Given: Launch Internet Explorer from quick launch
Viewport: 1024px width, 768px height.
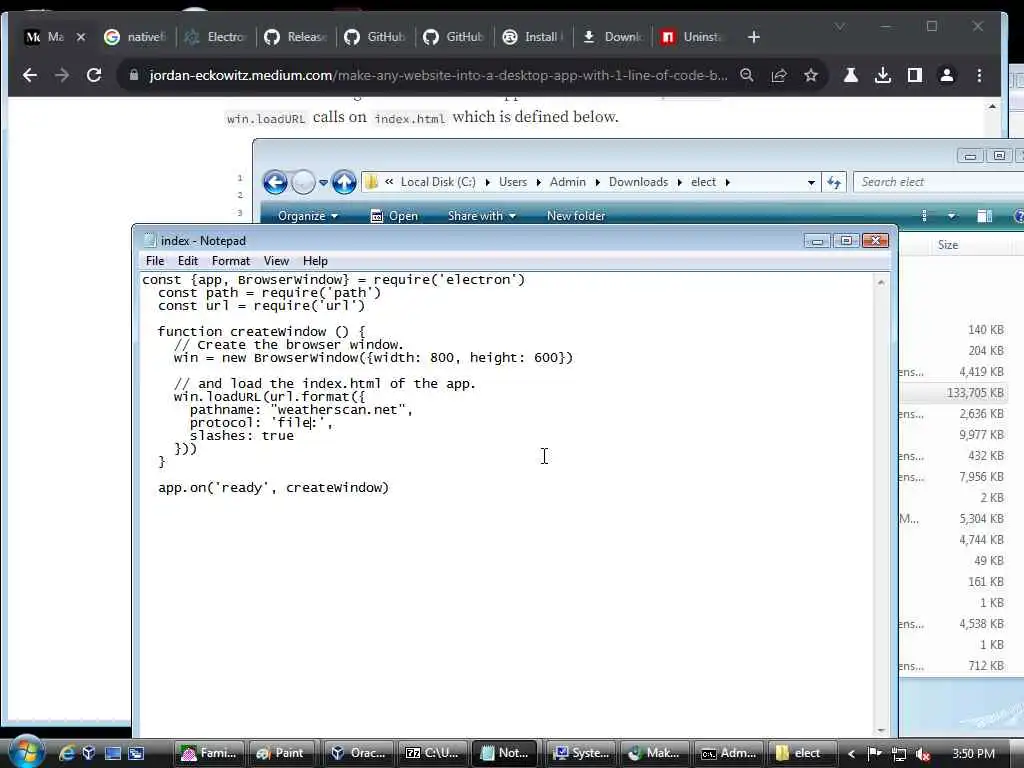Looking at the screenshot, I should pyautogui.click(x=67, y=753).
